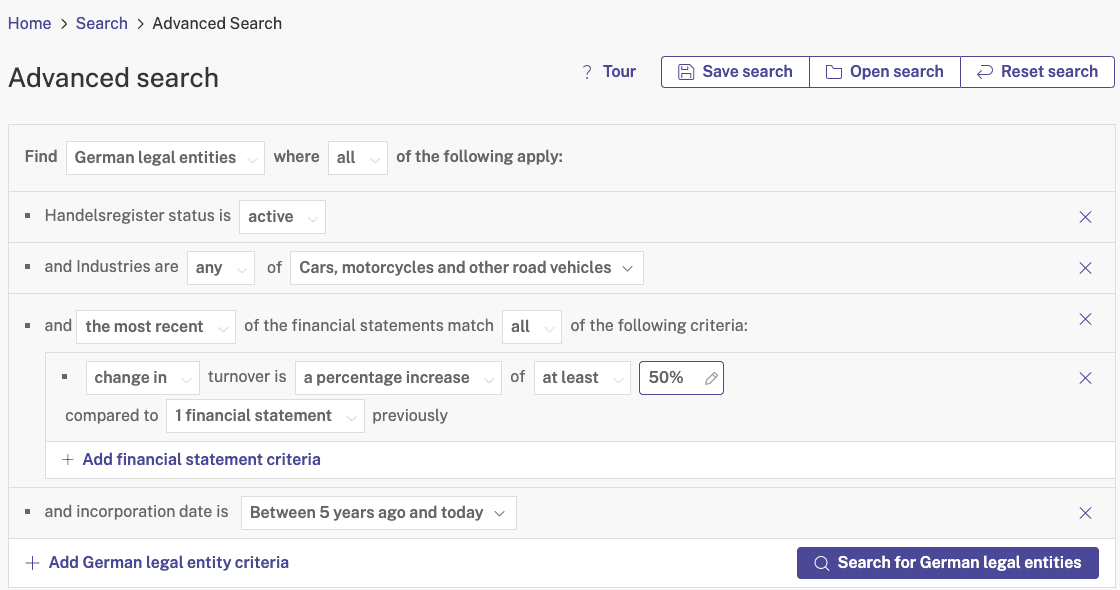This screenshot has height=590, width=1120.
Task: Remove the Handelsregister status criterion
Action: 1085,217
